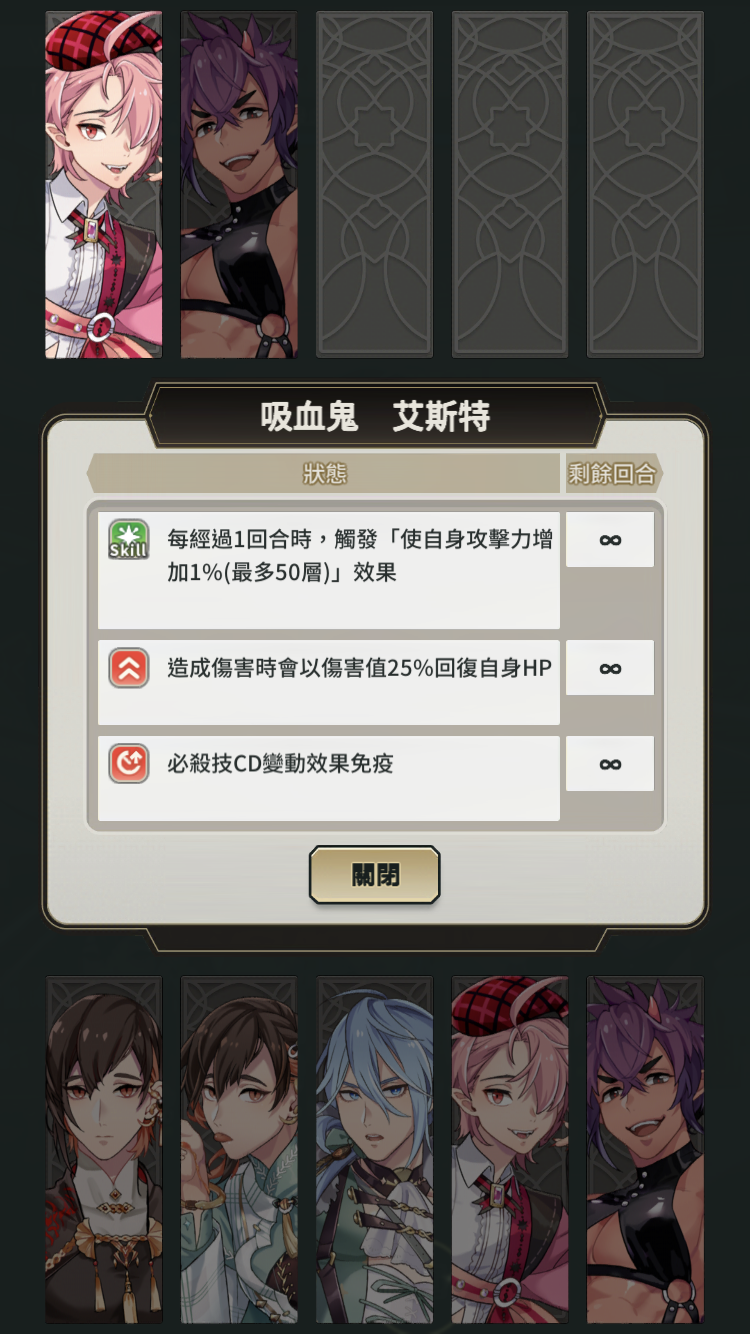Select the pink-haired beret character in bottom row

pyautogui.click(x=510, y=1150)
